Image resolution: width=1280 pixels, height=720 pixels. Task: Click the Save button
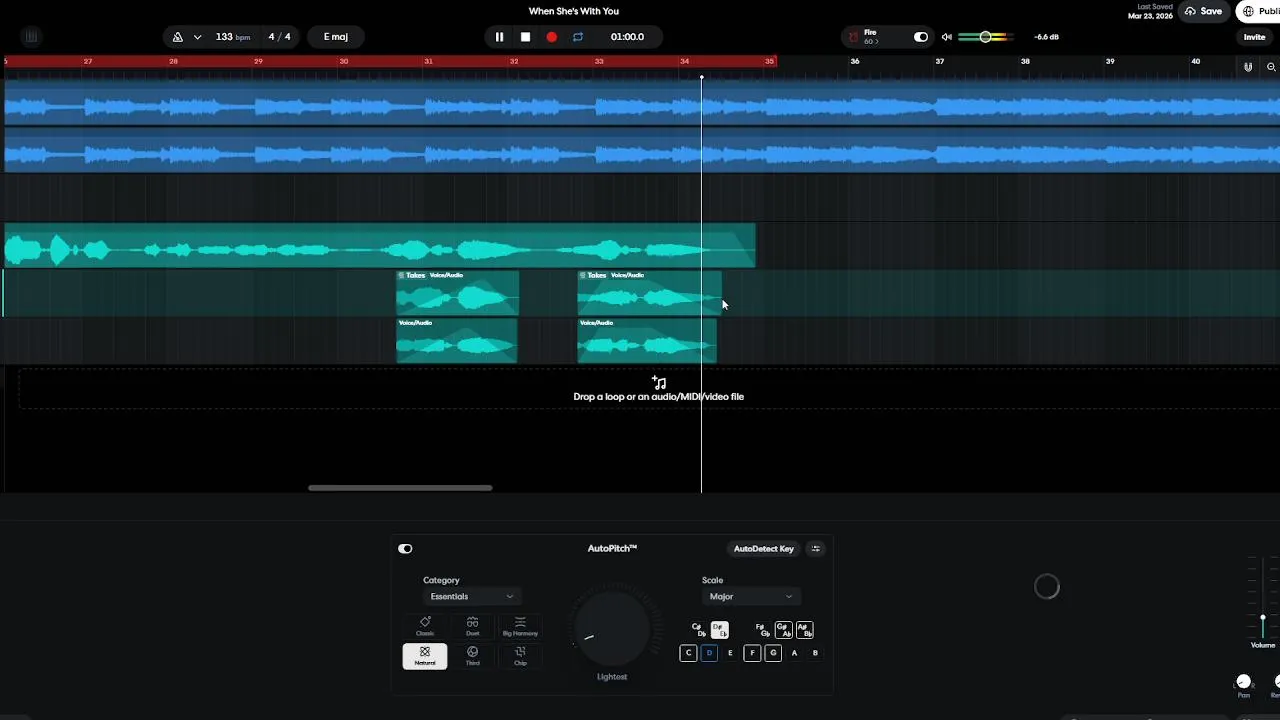tap(1203, 11)
